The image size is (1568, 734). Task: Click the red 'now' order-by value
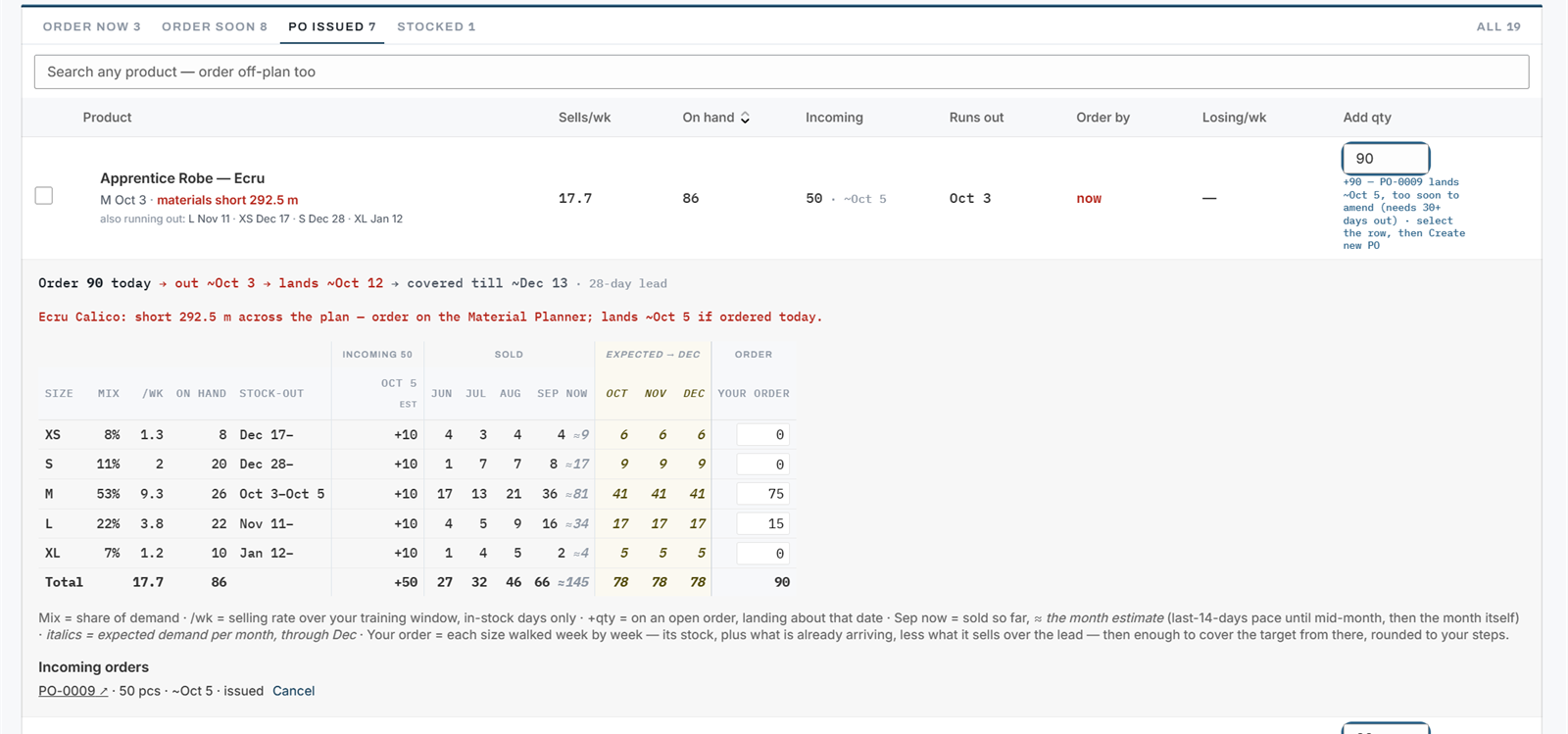point(1089,198)
